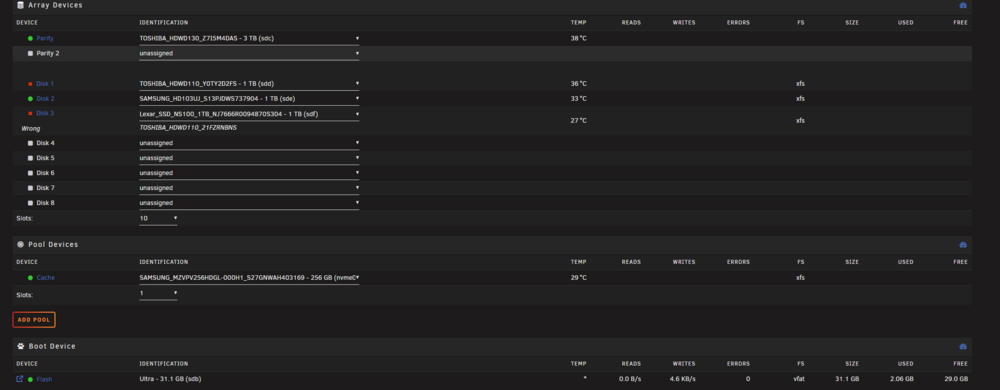Click the Boot Device paw icon
This screenshot has height=390, width=1000.
tap(20, 347)
